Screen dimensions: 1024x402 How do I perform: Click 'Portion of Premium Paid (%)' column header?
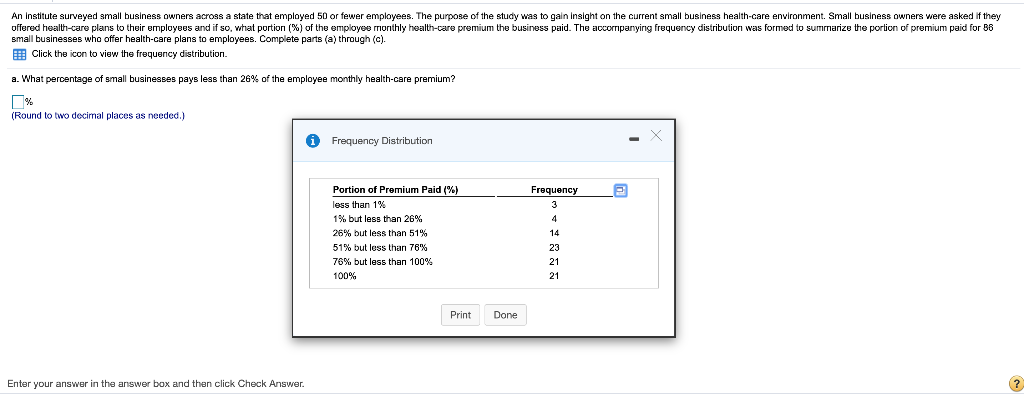point(395,190)
